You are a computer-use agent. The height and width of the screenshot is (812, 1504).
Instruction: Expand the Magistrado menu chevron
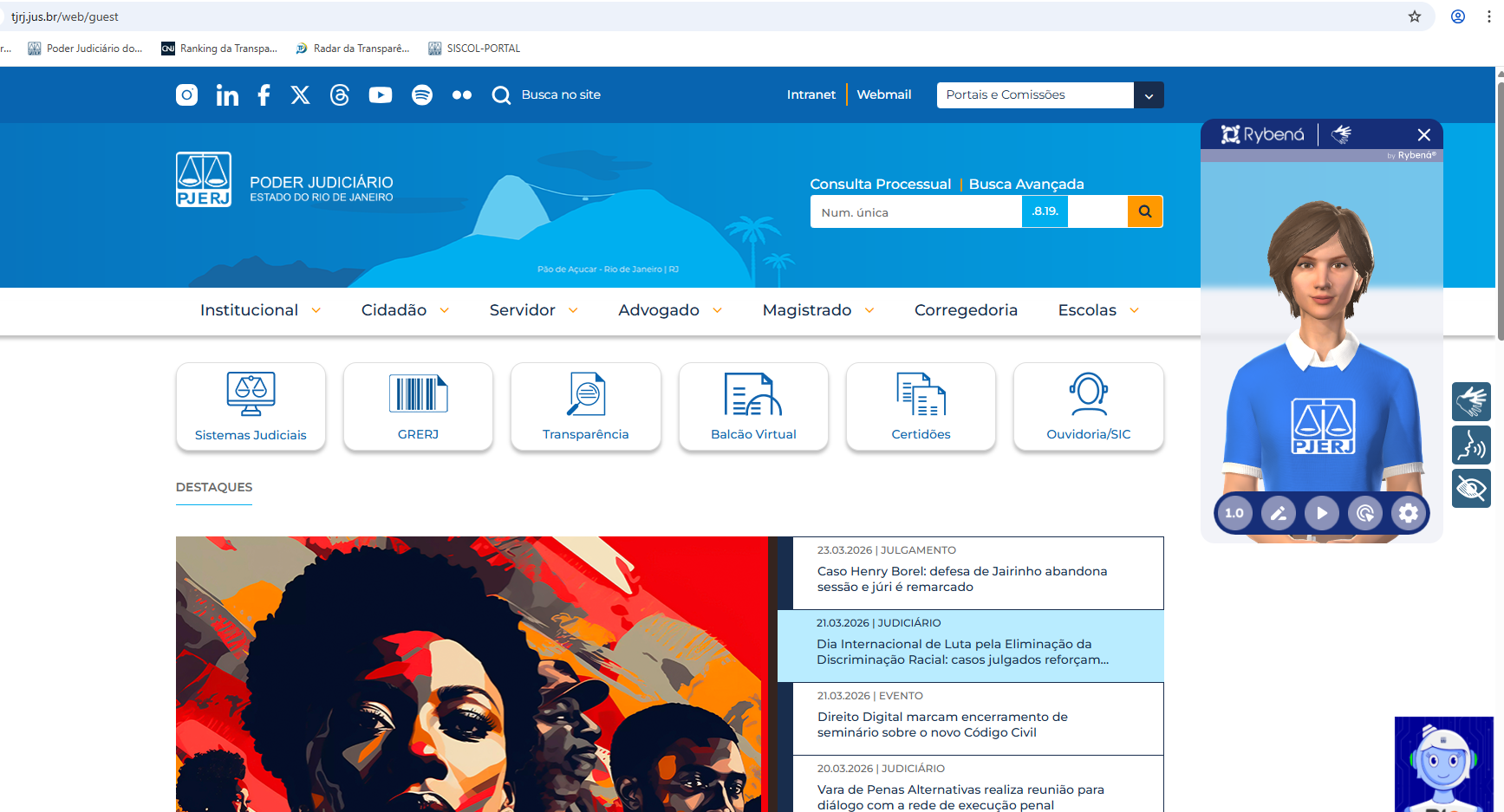tap(869, 310)
